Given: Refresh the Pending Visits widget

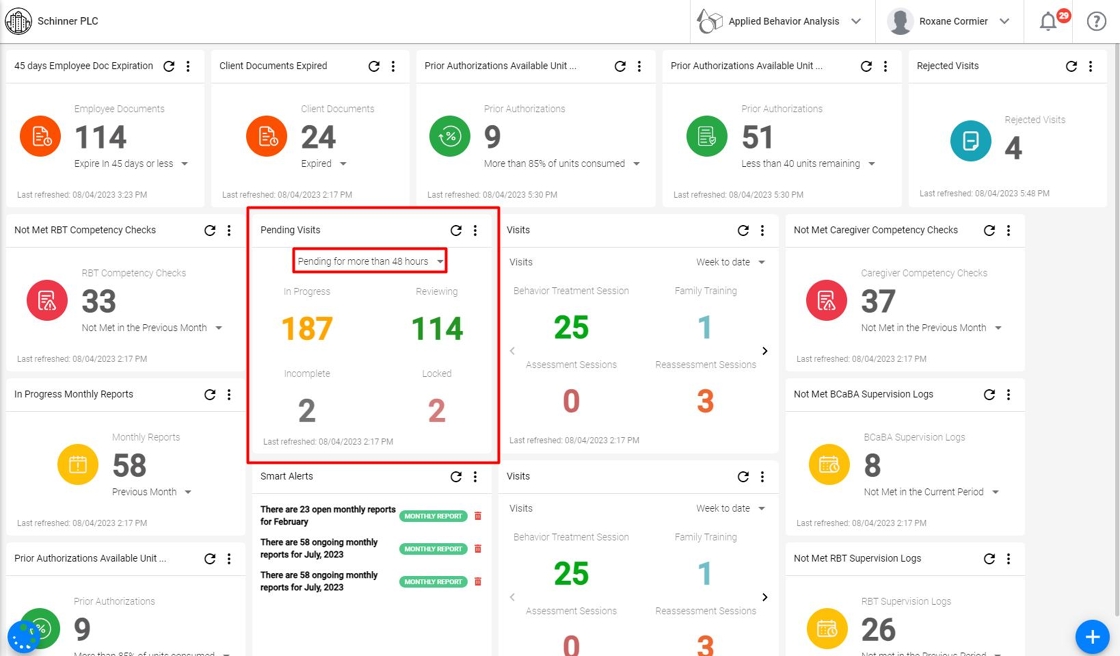Looking at the screenshot, I should [x=456, y=230].
